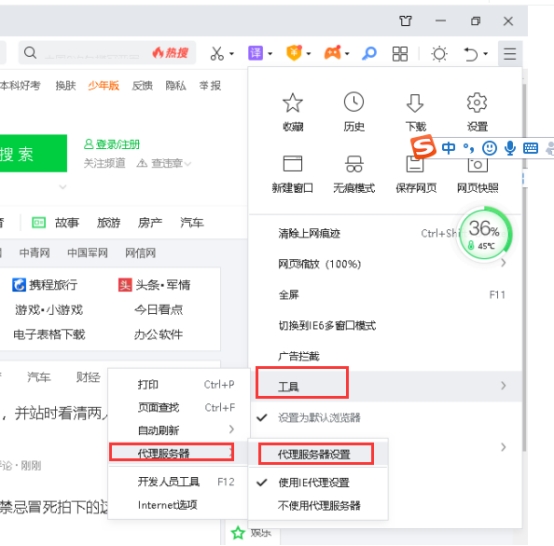Select 切换到IE6多窗口模式 menu item
The height and width of the screenshot is (546, 554).
(x=385, y=325)
